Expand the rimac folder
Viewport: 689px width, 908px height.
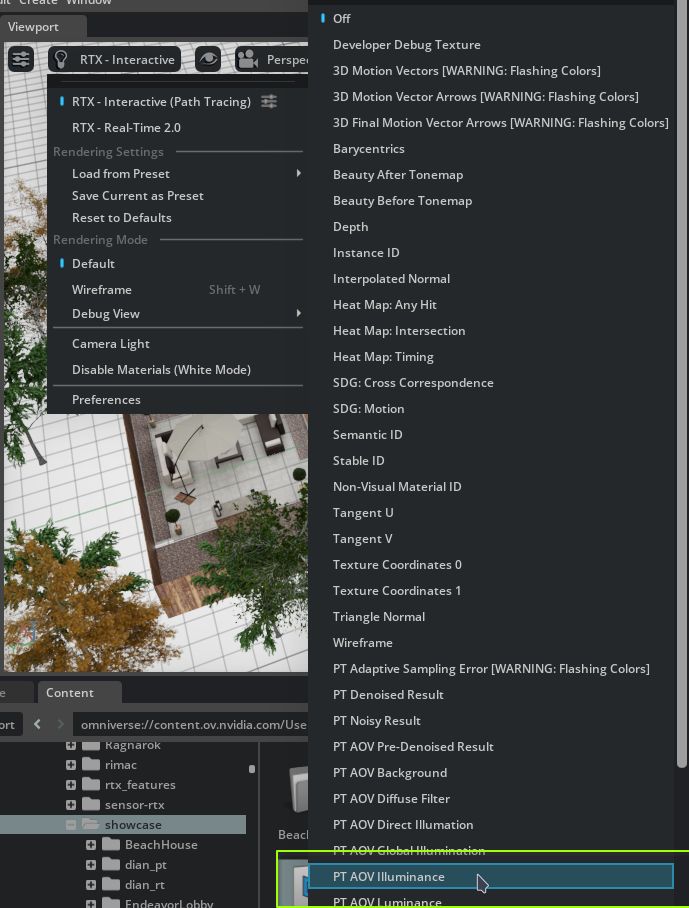pyautogui.click(x=71, y=765)
